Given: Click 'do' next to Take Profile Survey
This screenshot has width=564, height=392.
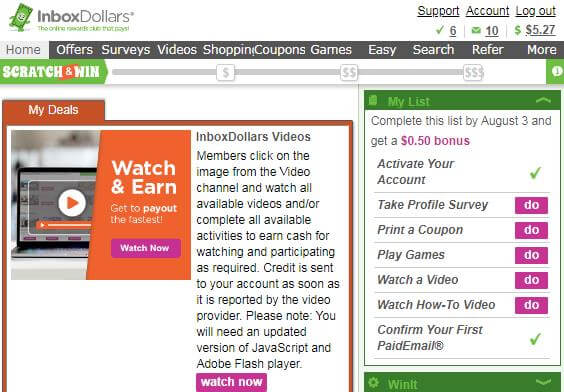Looking at the screenshot, I should 531,205.
